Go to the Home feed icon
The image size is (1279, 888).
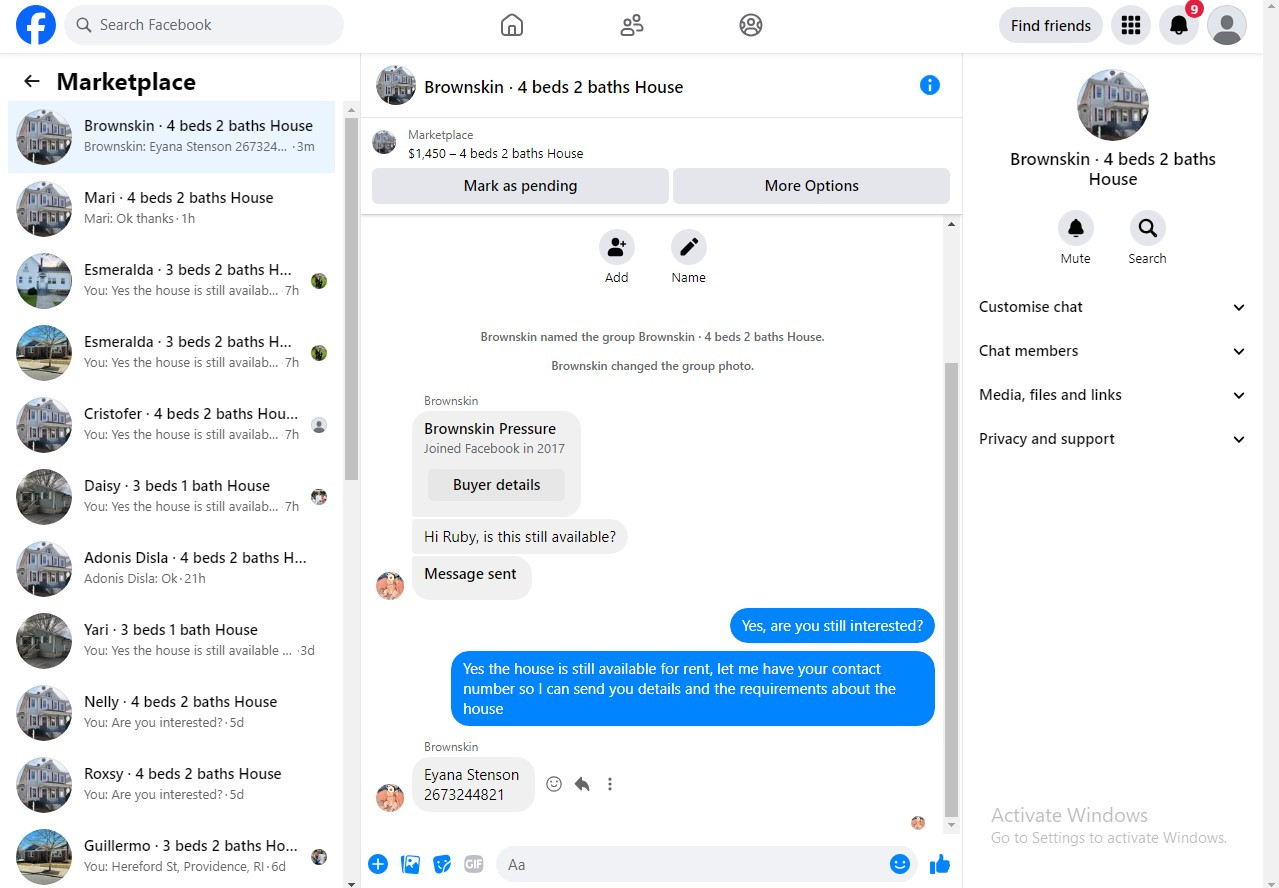pos(512,25)
